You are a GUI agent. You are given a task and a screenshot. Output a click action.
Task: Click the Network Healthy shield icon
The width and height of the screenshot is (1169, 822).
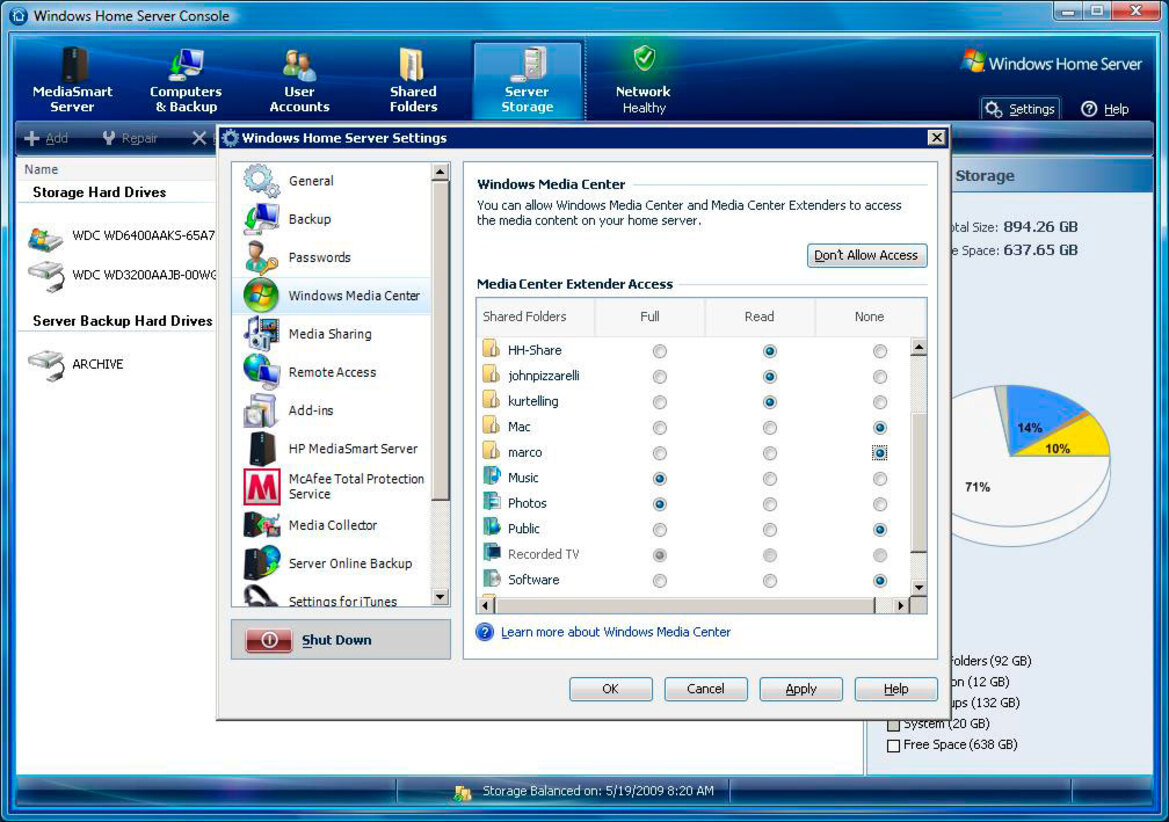pyautogui.click(x=644, y=58)
